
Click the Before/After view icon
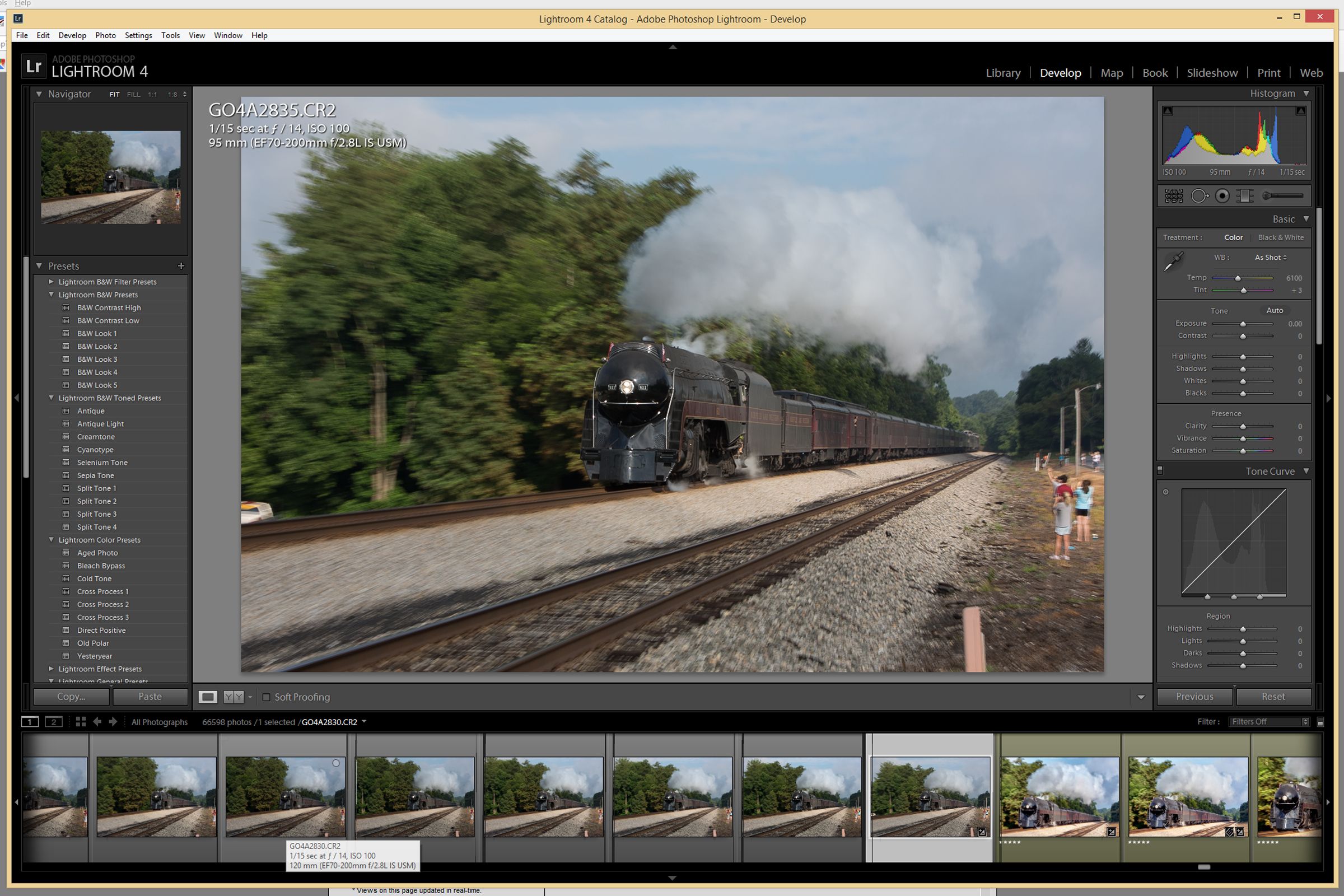tap(233, 697)
